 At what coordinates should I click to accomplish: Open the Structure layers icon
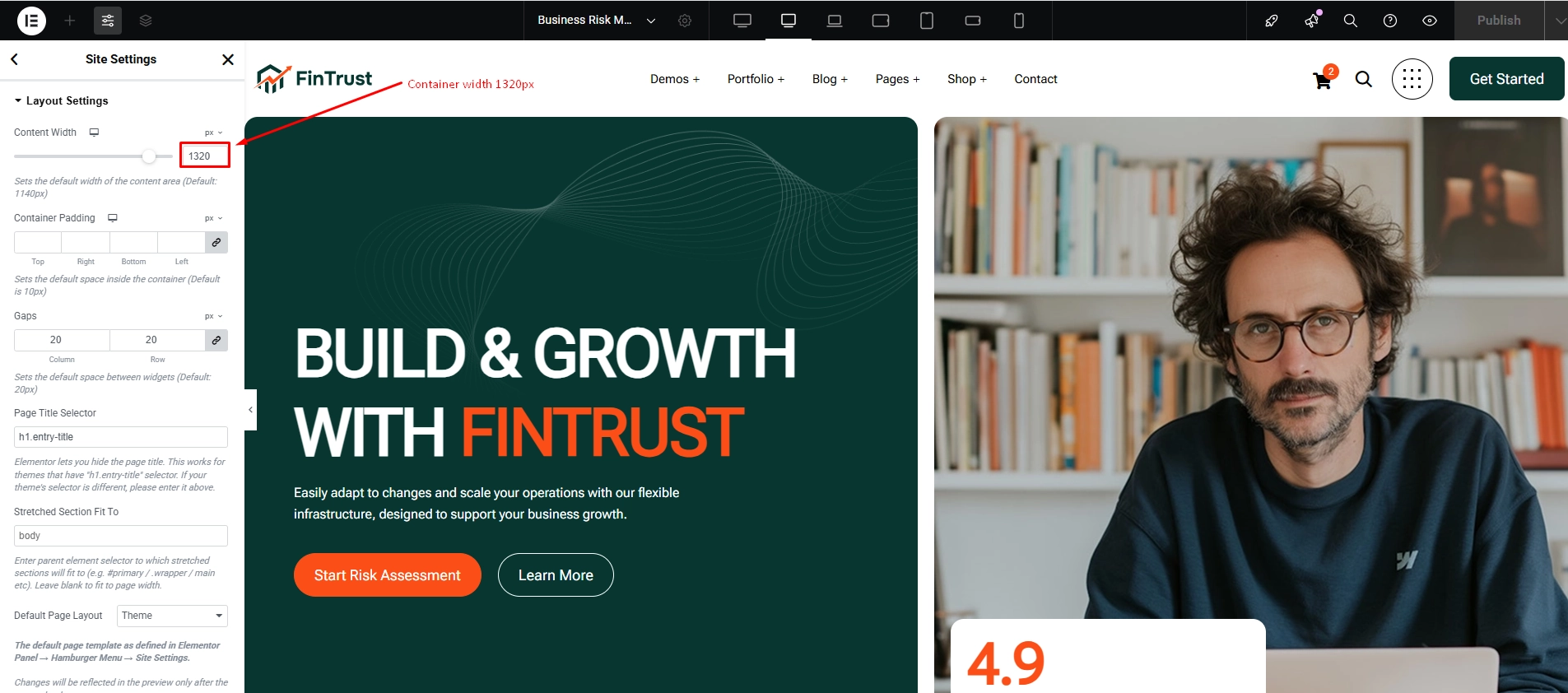[146, 21]
